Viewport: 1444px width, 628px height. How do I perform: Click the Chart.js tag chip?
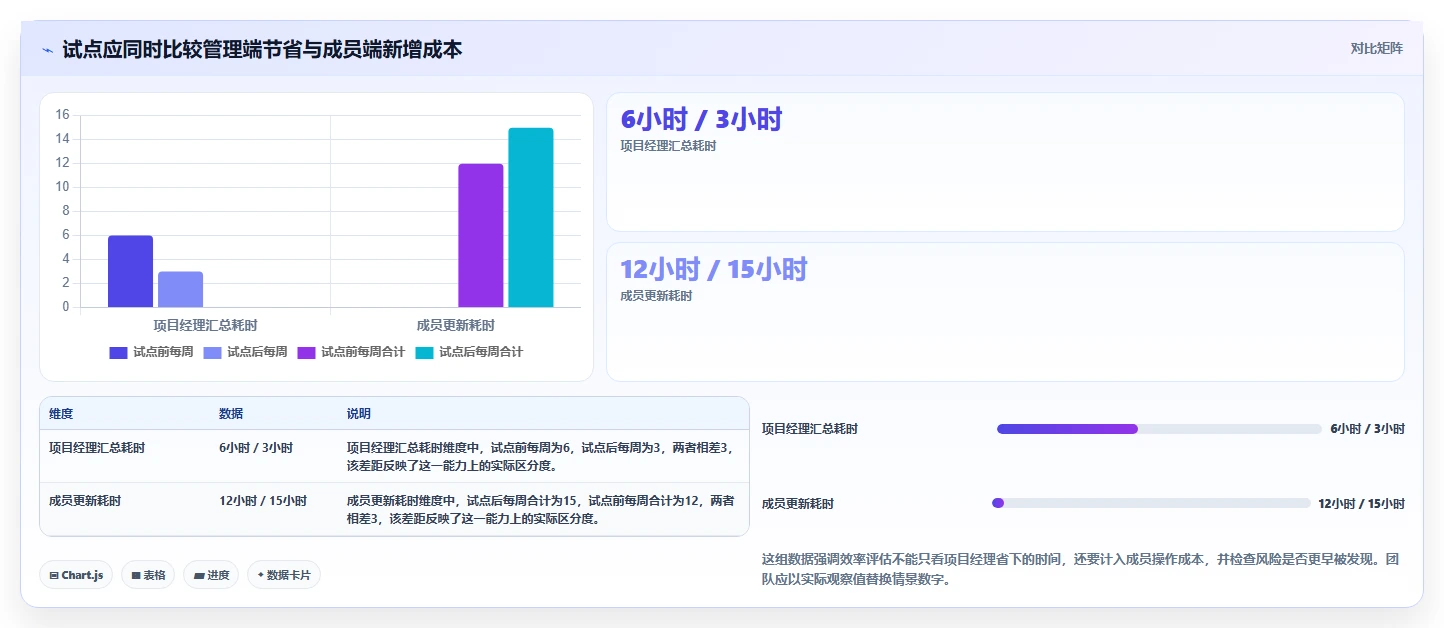(x=76, y=575)
